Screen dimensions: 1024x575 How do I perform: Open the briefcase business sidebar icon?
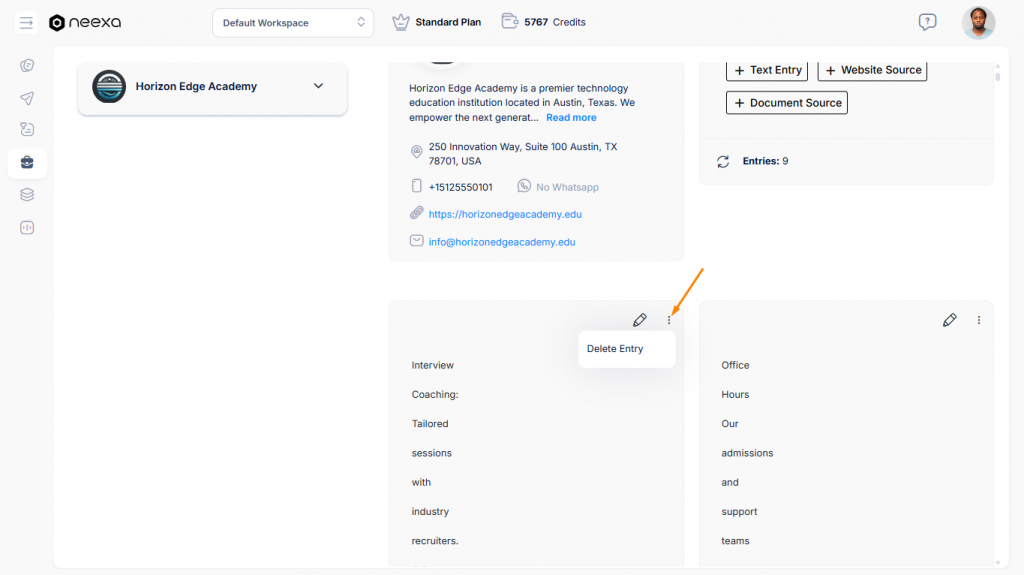coord(27,163)
